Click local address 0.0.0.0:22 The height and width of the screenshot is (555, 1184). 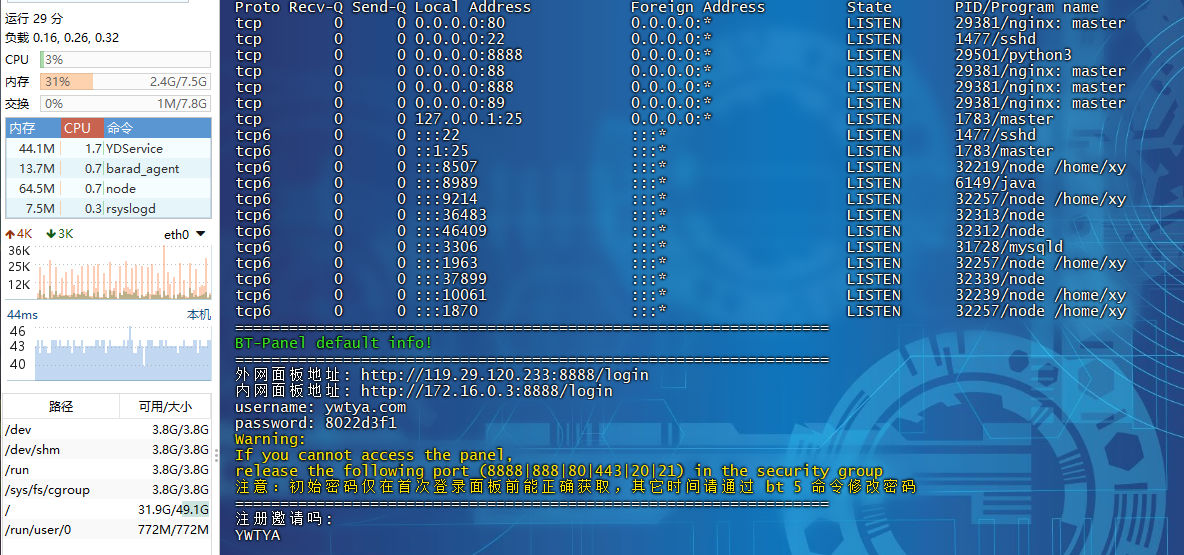[x=460, y=39]
